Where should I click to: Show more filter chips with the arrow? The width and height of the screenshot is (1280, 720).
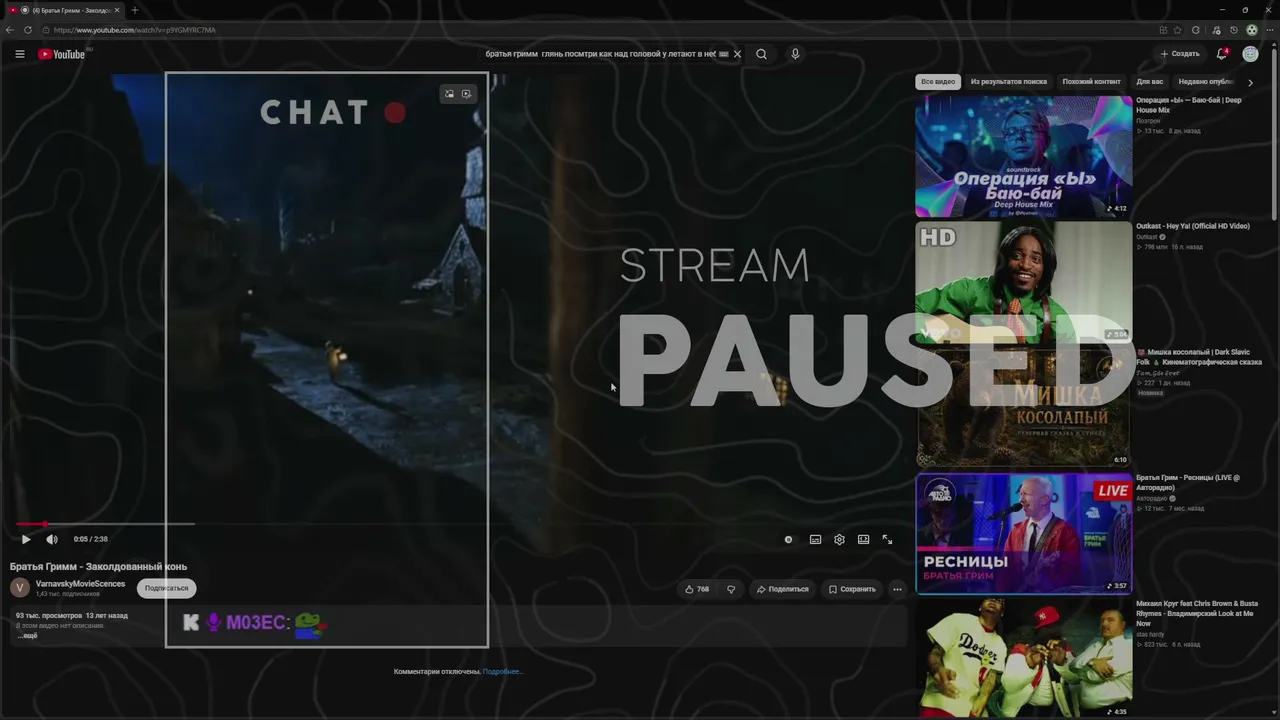click(1250, 82)
